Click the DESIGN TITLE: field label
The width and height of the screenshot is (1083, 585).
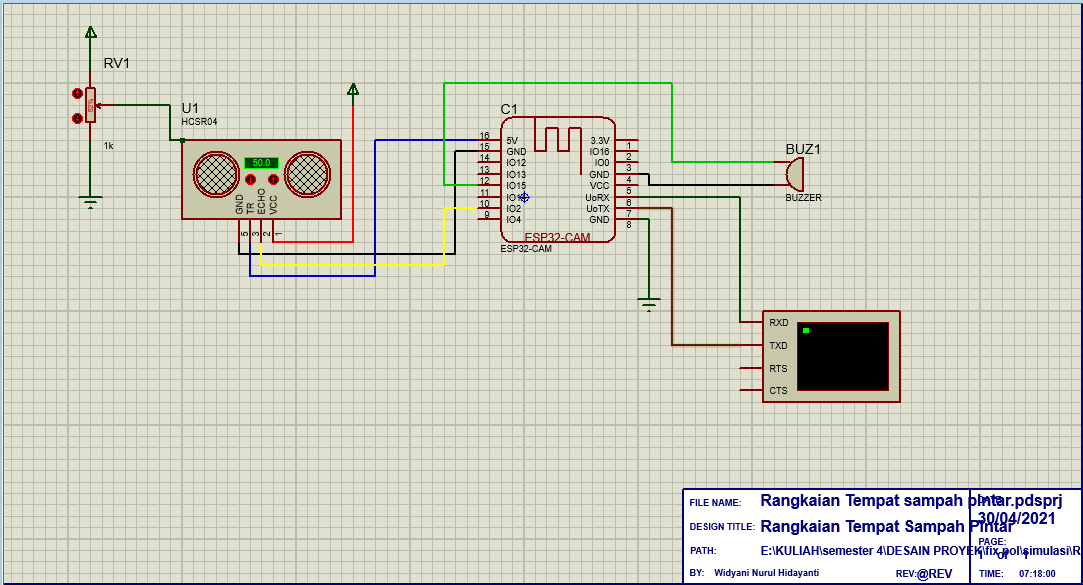(x=722, y=526)
